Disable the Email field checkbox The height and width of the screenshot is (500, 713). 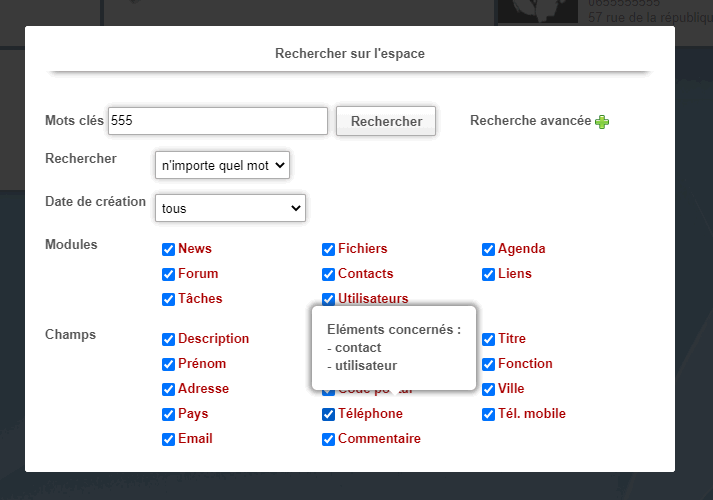click(169, 439)
